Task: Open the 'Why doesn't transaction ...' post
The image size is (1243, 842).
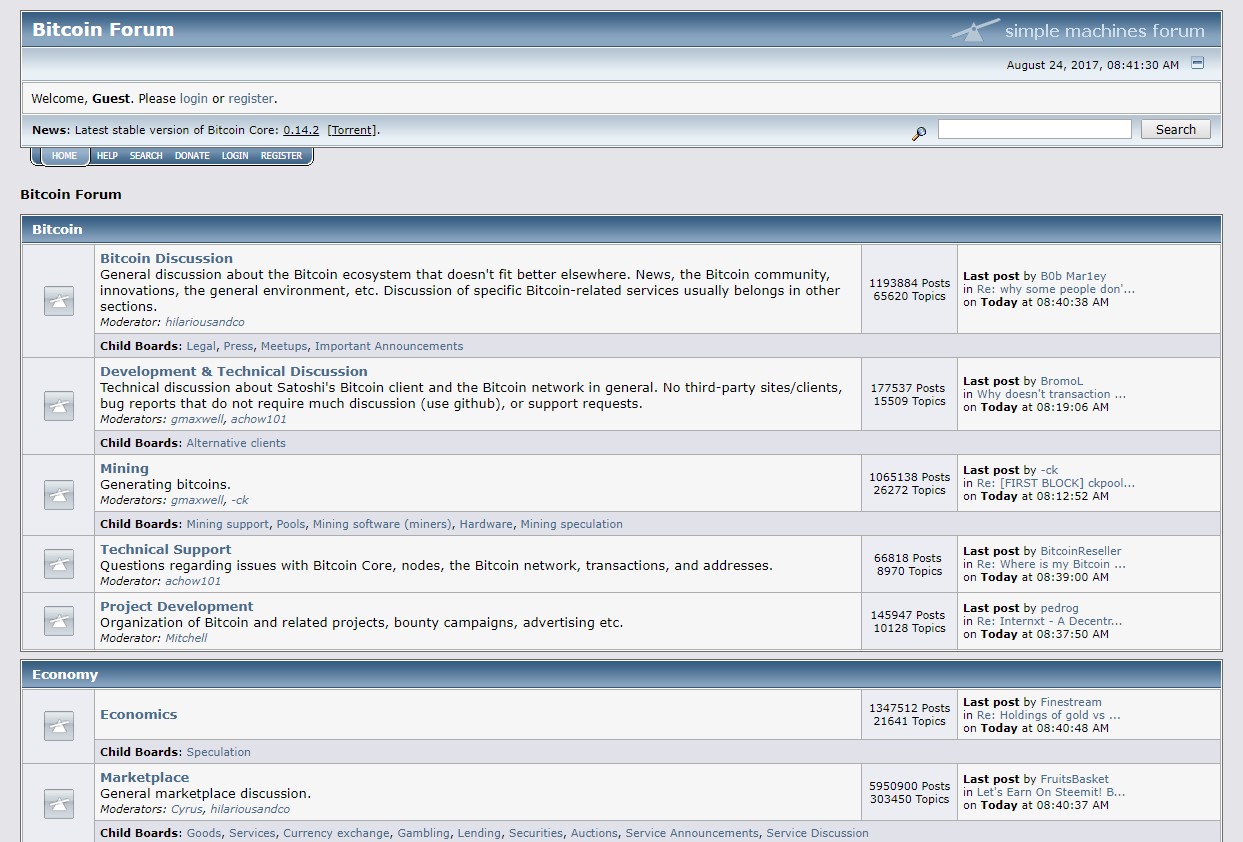Action: [1051, 394]
